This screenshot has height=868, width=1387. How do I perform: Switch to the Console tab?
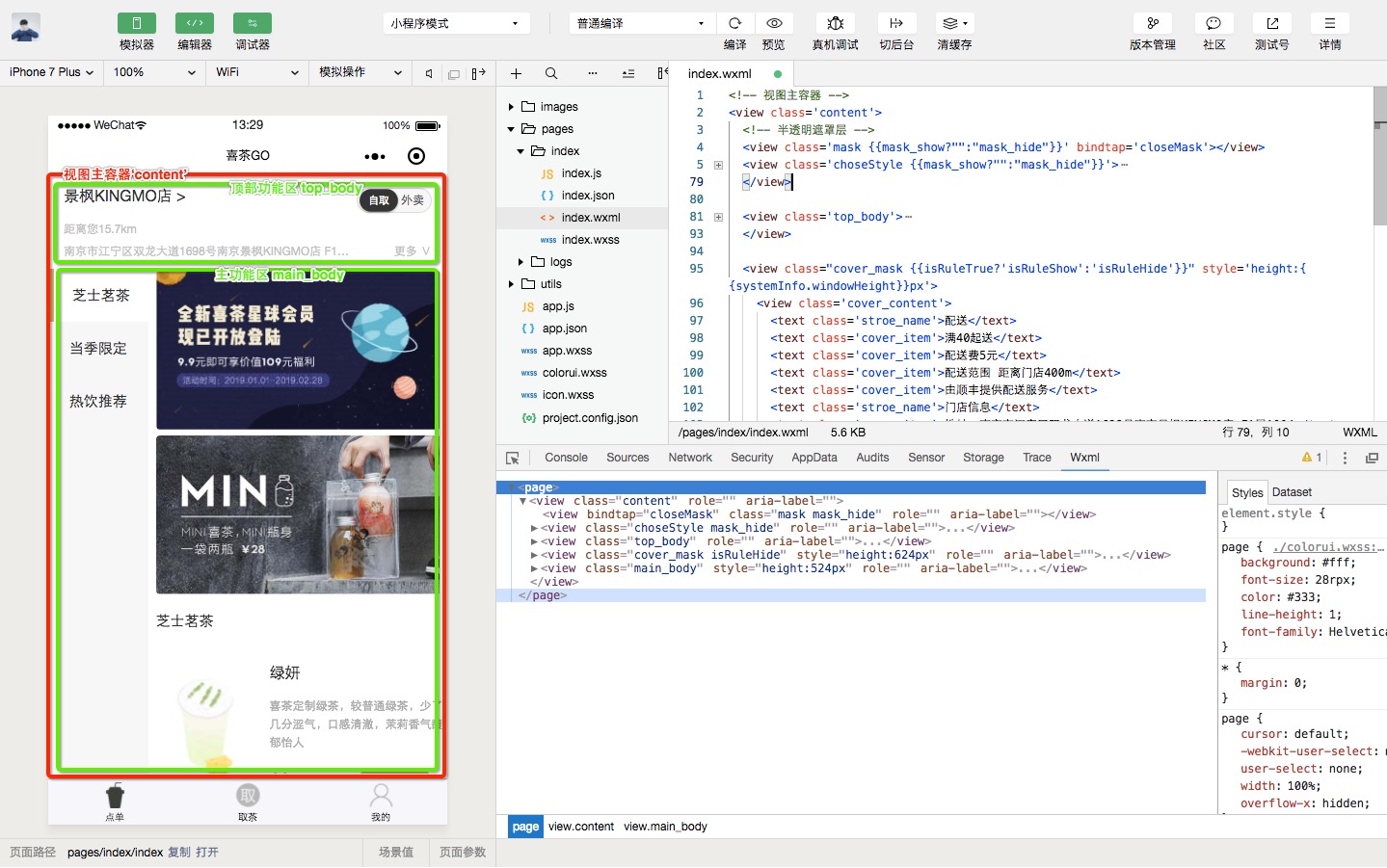(x=566, y=458)
